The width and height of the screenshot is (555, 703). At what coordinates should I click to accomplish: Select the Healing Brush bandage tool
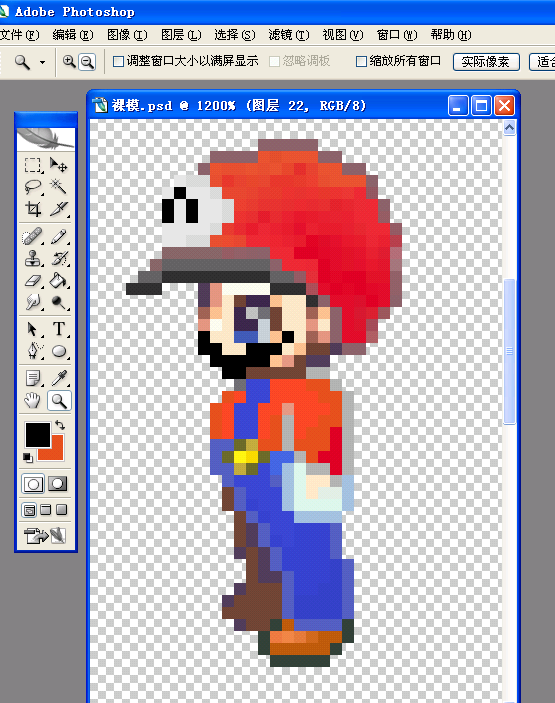(x=33, y=236)
